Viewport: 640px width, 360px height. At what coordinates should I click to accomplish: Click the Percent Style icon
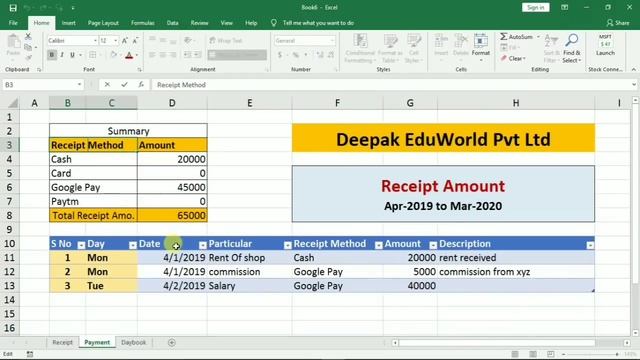pos(296,55)
